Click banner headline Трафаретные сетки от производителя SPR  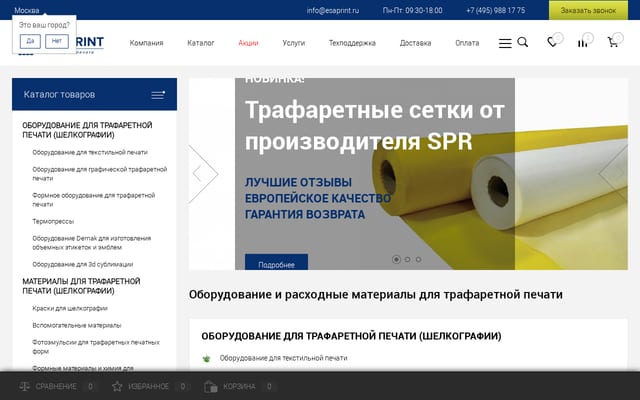[x=375, y=126]
